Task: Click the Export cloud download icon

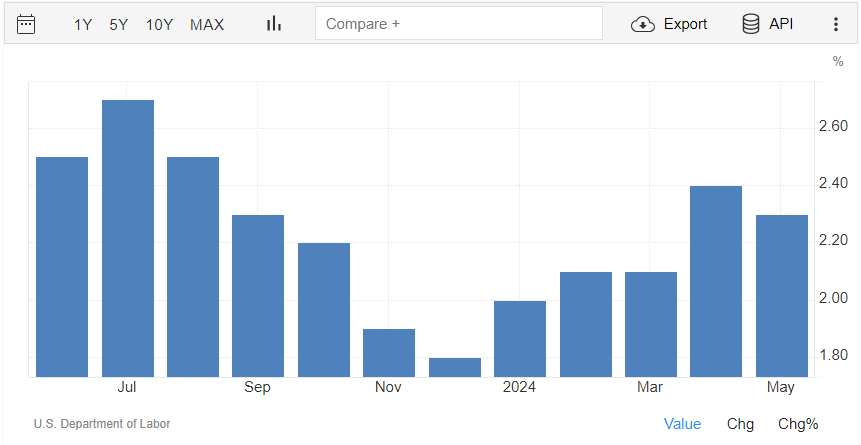Action: tap(642, 24)
